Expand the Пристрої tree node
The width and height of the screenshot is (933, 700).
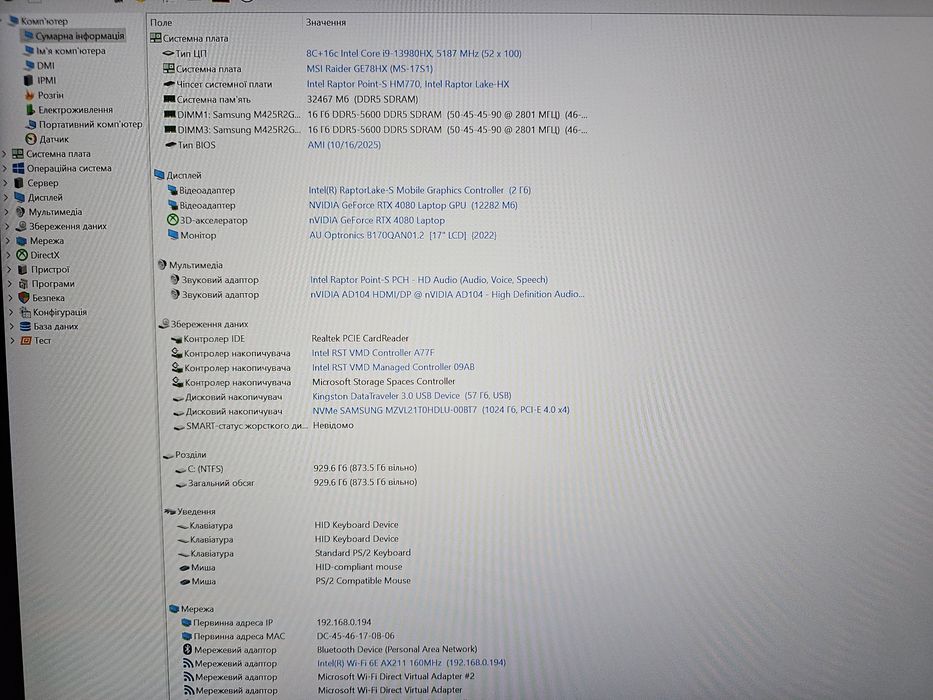(x=10, y=269)
